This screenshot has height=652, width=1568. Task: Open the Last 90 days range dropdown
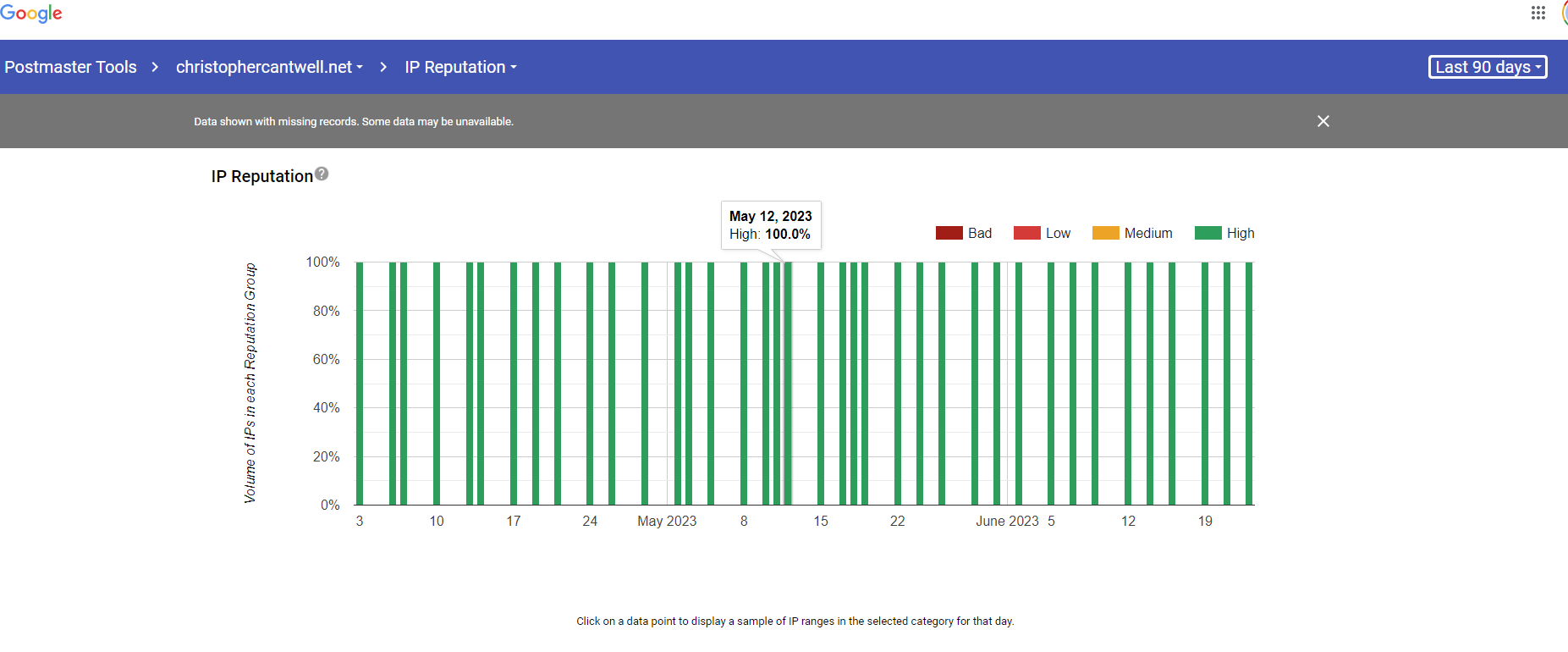pyautogui.click(x=1488, y=67)
